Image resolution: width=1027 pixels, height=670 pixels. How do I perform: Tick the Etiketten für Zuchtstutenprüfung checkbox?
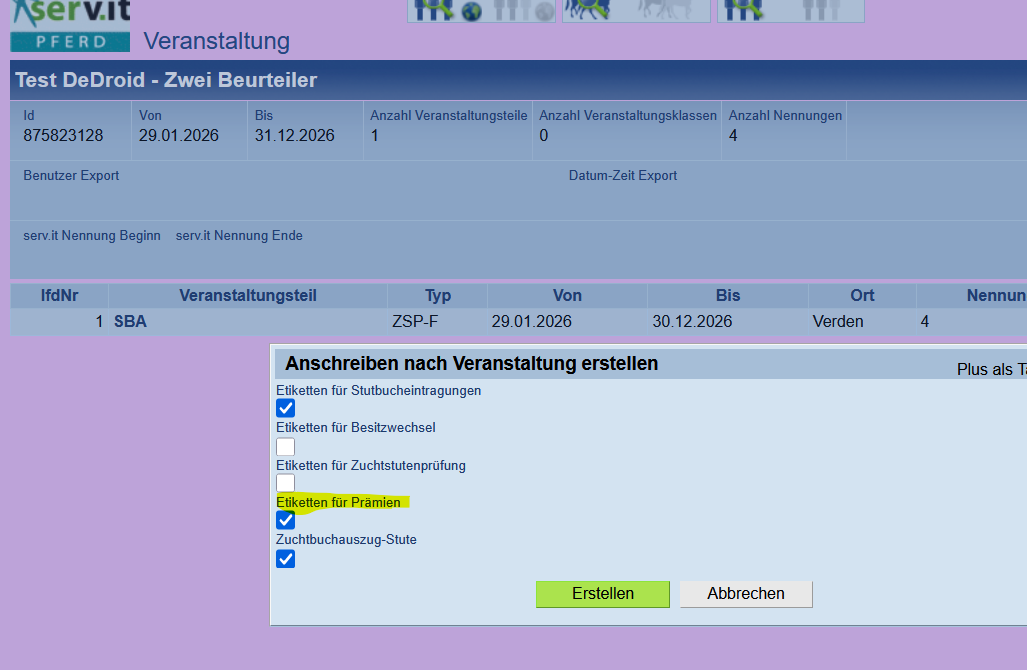(x=286, y=484)
